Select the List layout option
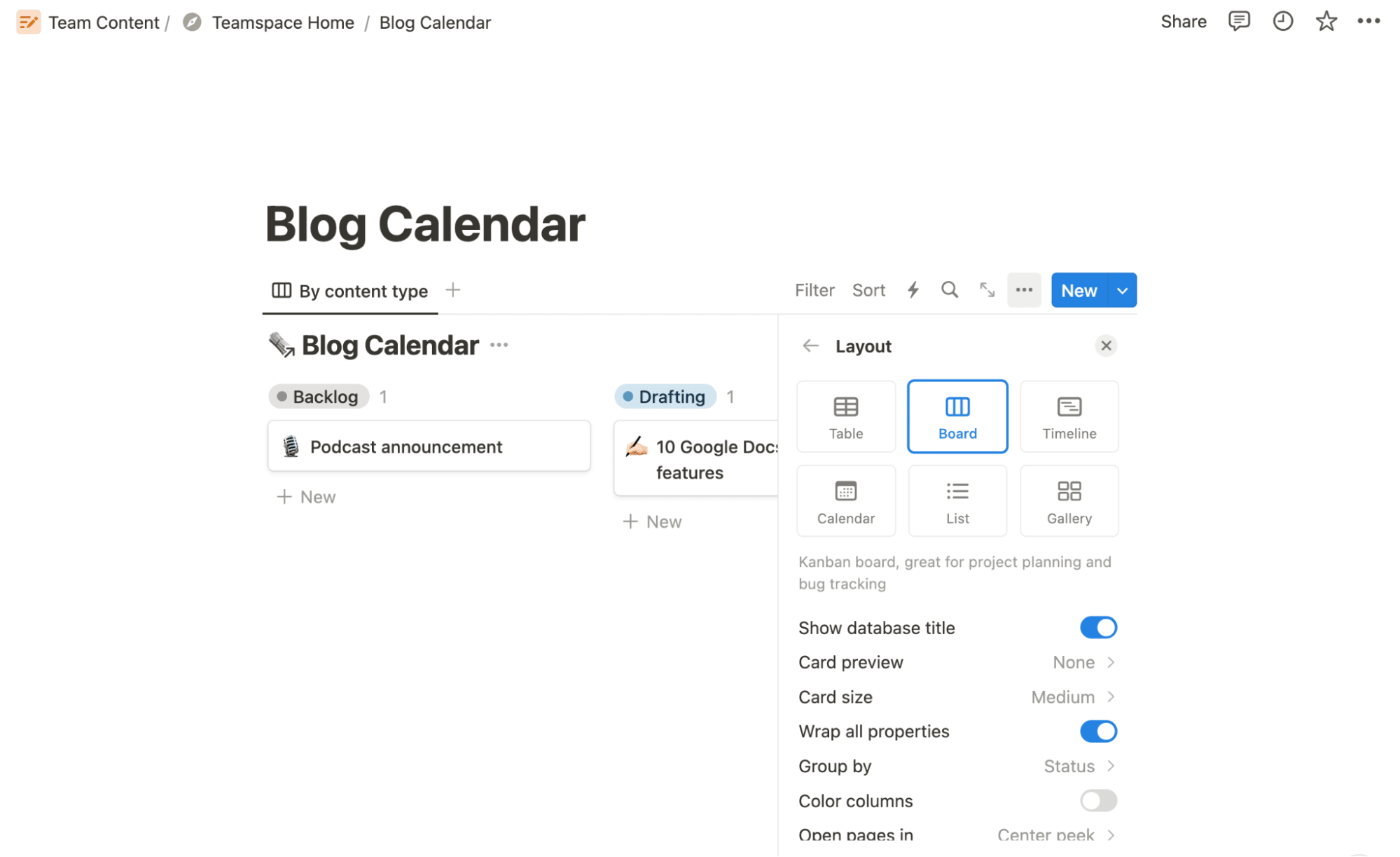This screenshot has height=857, width=1400. (957, 500)
